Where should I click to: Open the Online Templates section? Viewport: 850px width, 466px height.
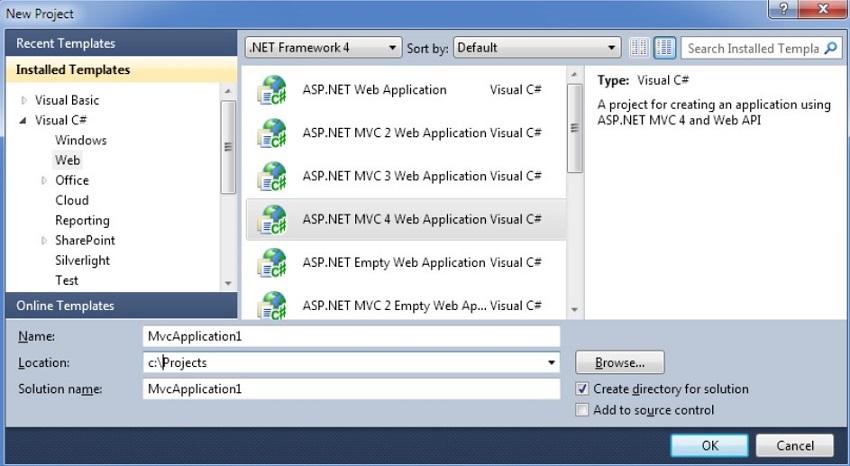point(121,306)
